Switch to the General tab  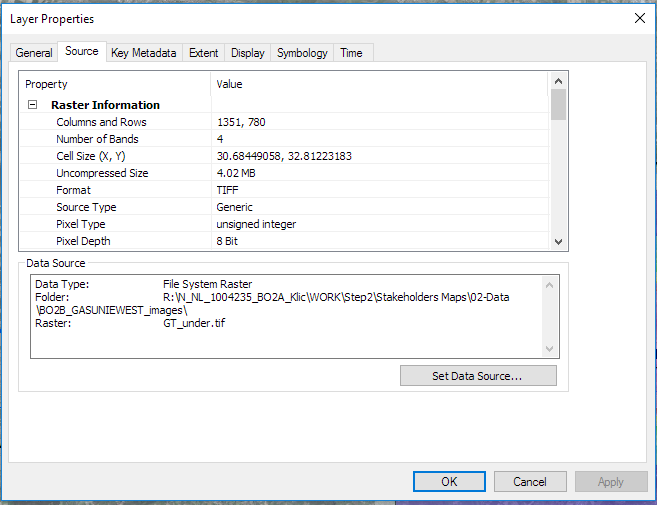coord(34,53)
